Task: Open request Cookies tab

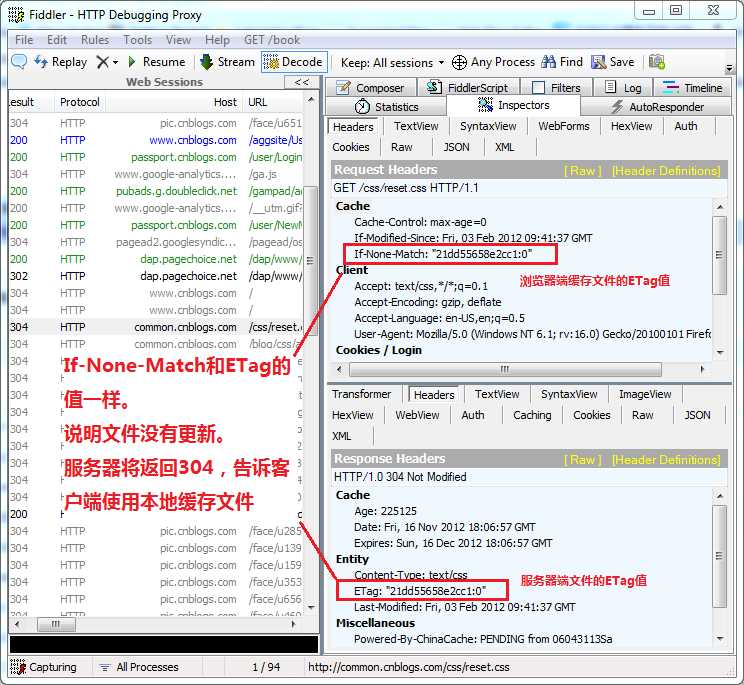Action: click(x=351, y=147)
